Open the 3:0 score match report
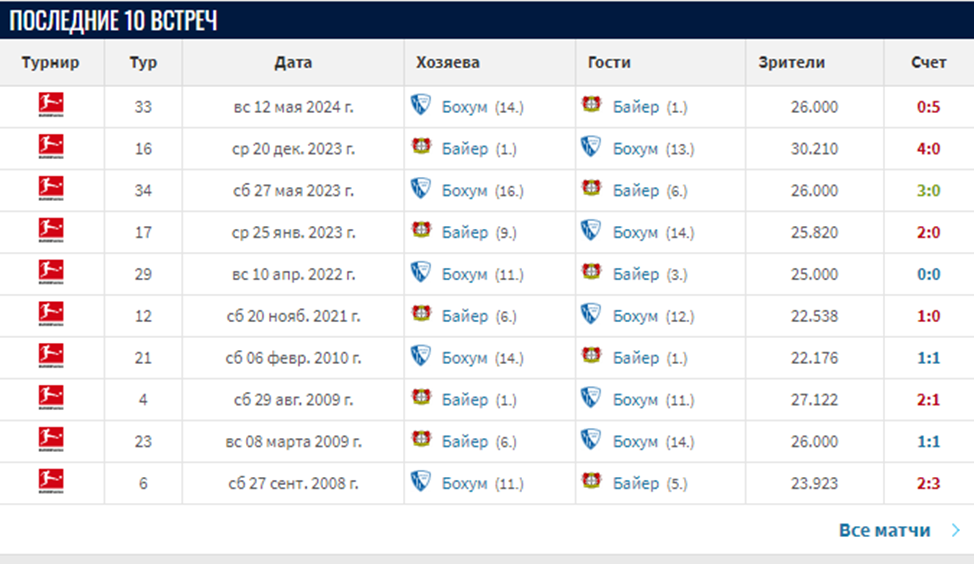 click(x=928, y=190)
